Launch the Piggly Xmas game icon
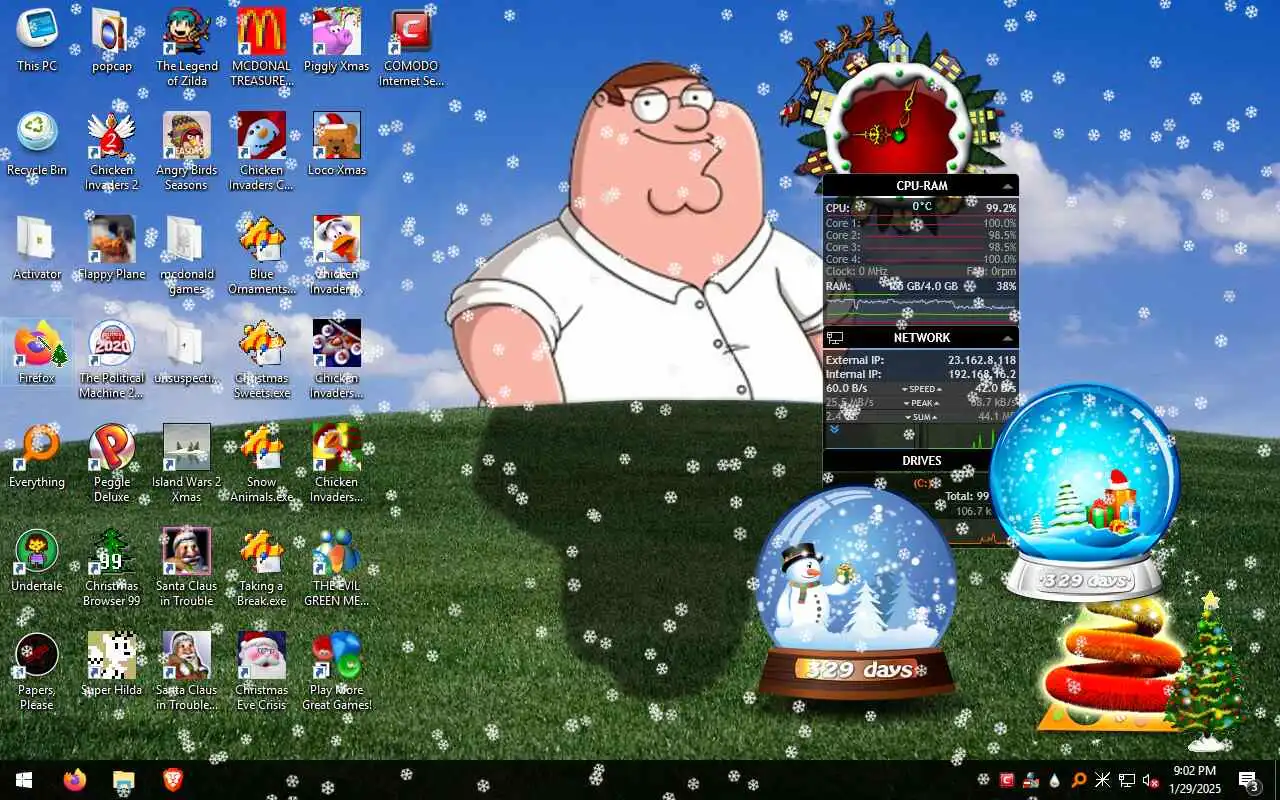The width and height of the screenshot is (1280, 800). (x=336, y=42)
